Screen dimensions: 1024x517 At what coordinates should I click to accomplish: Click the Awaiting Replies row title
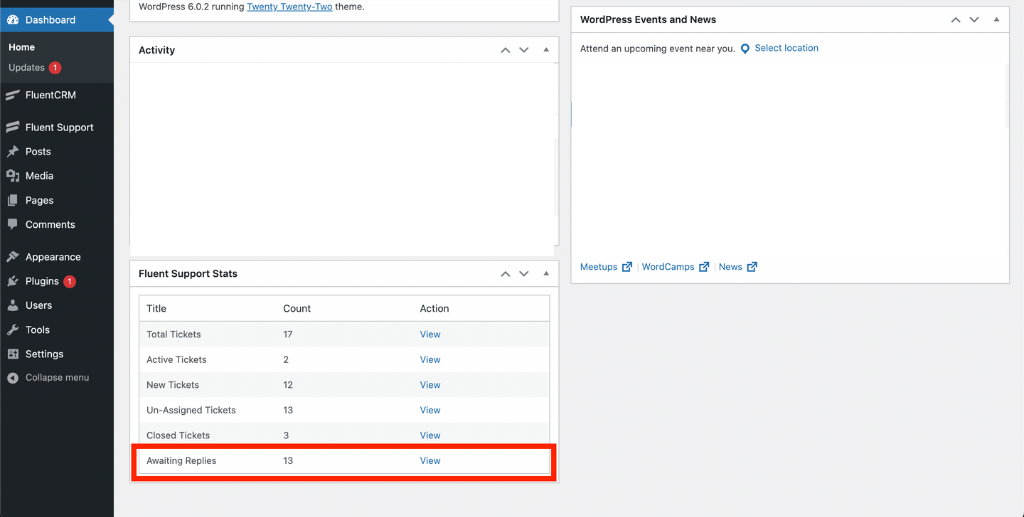coord(181,461)
